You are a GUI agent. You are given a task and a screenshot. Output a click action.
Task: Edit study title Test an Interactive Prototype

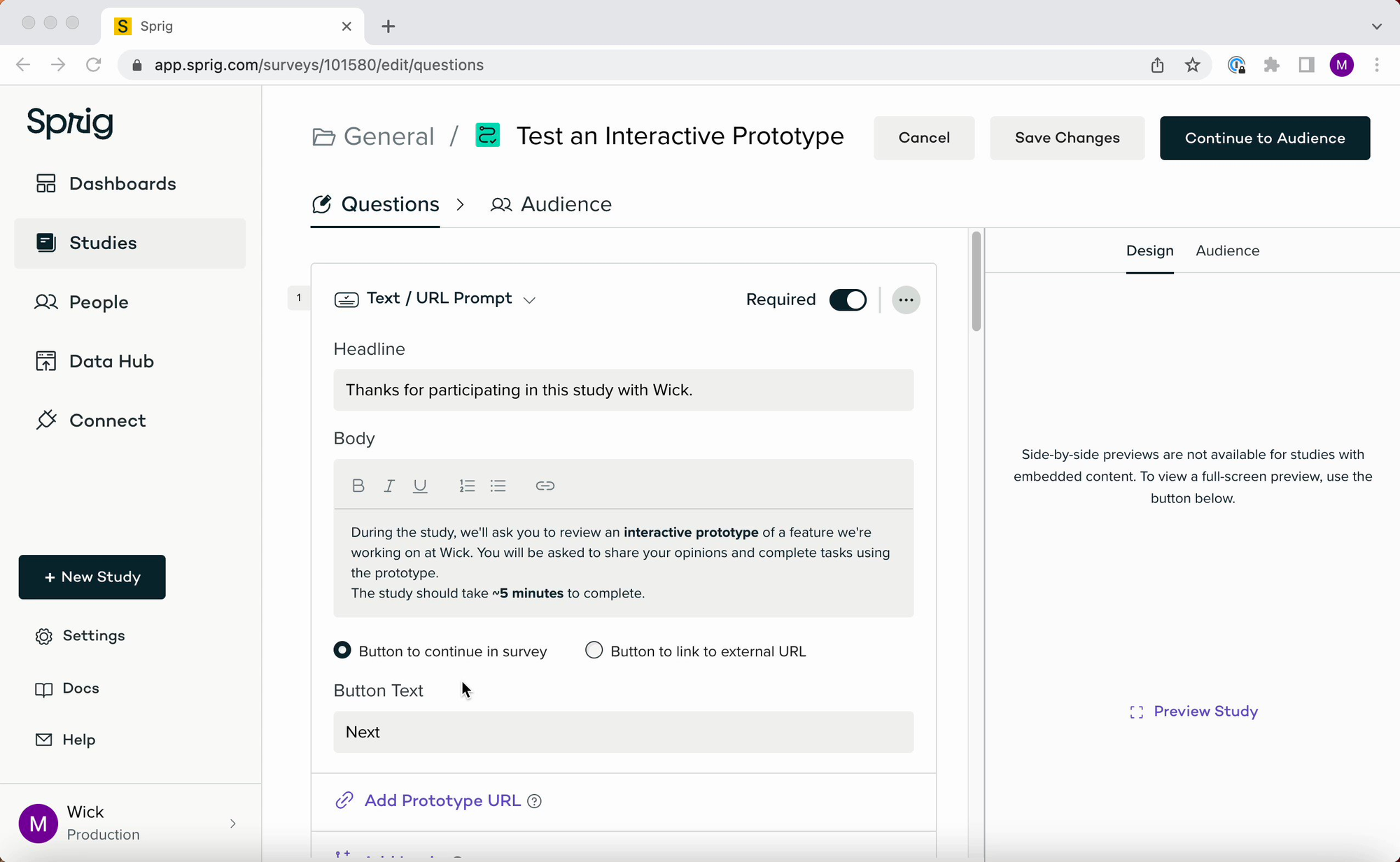(680, 136)
